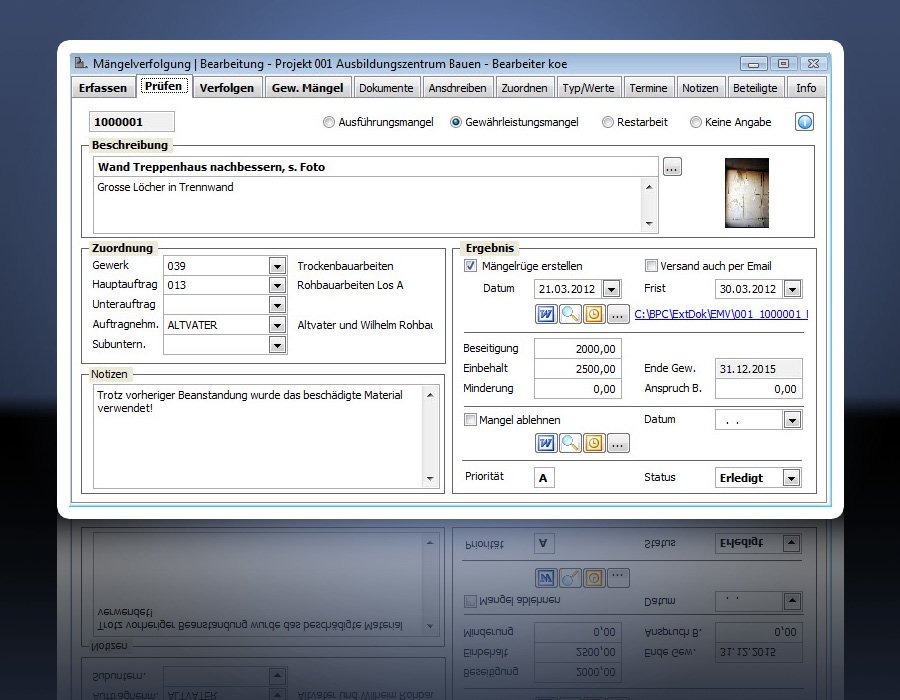Select the Ausführungsmangel radio button
Viewport: 900px width, 700px height.
point(329,122)
